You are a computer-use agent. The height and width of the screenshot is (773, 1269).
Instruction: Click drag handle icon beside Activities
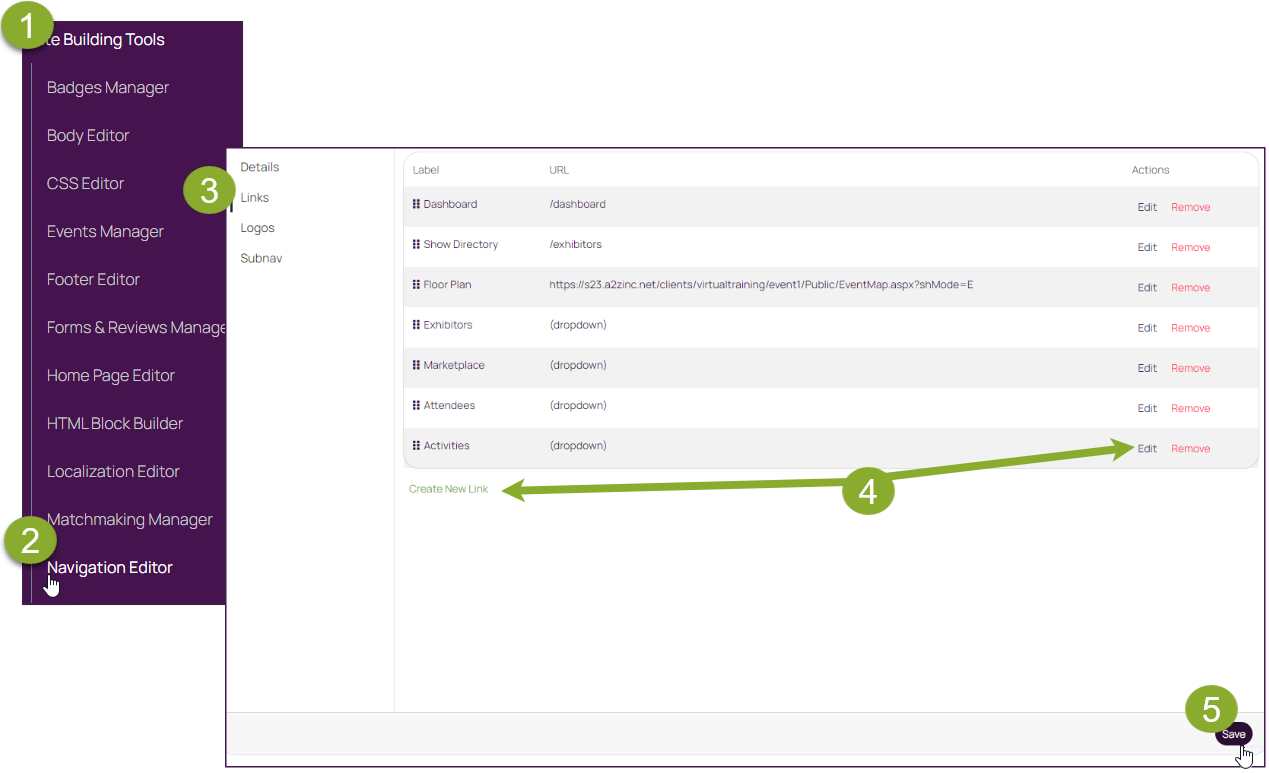[416, 445]
